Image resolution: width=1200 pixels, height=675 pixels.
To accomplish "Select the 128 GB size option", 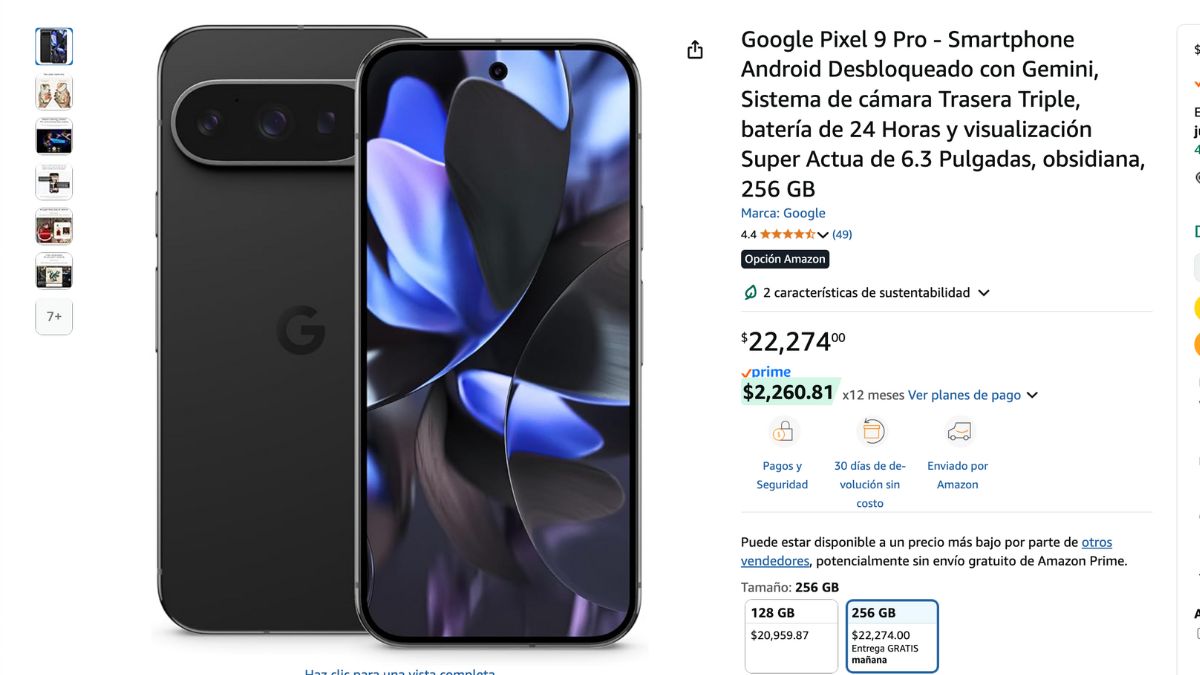I will (x=791, y=636).
